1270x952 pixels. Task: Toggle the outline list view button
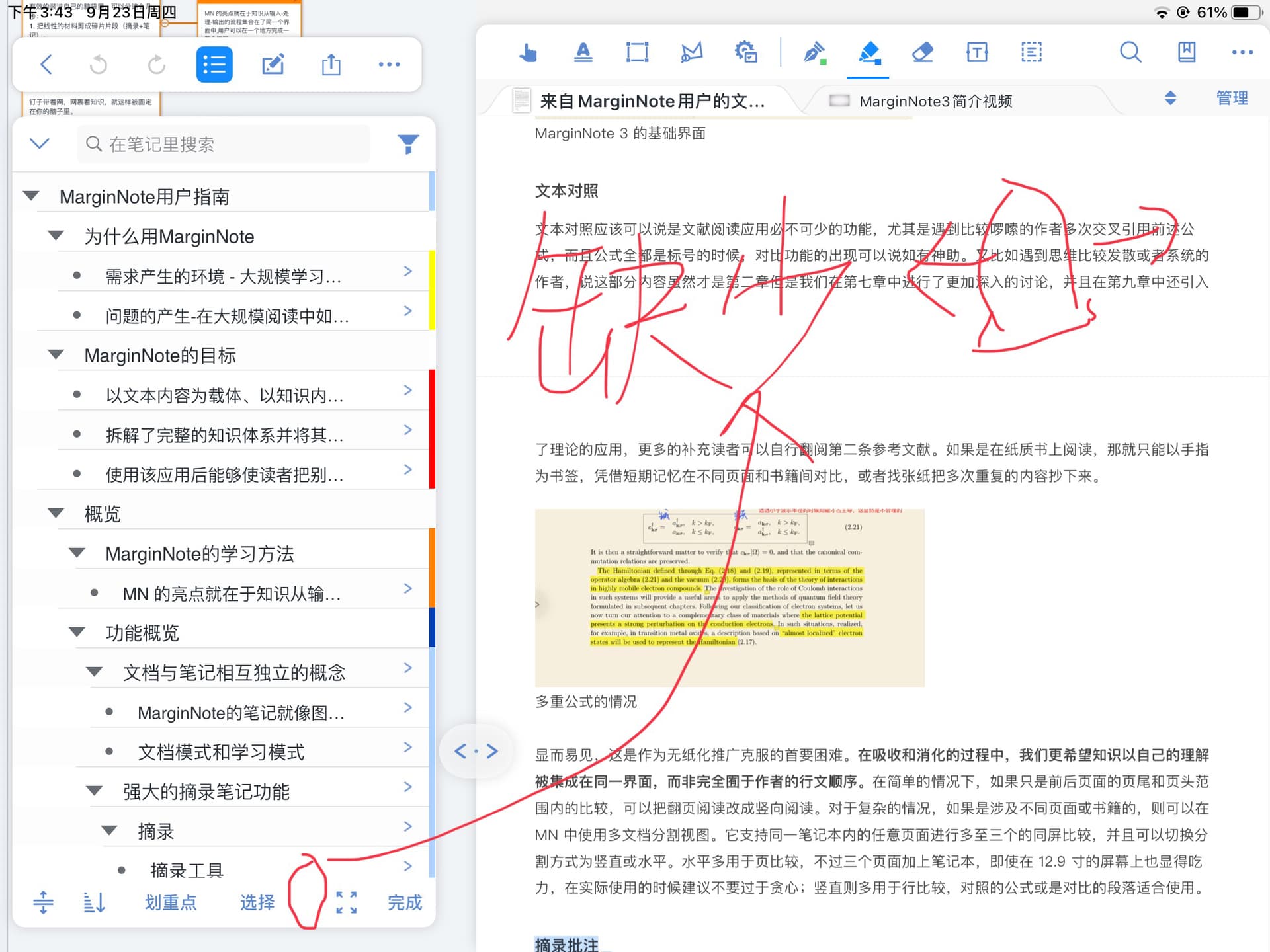pos(214,65)
